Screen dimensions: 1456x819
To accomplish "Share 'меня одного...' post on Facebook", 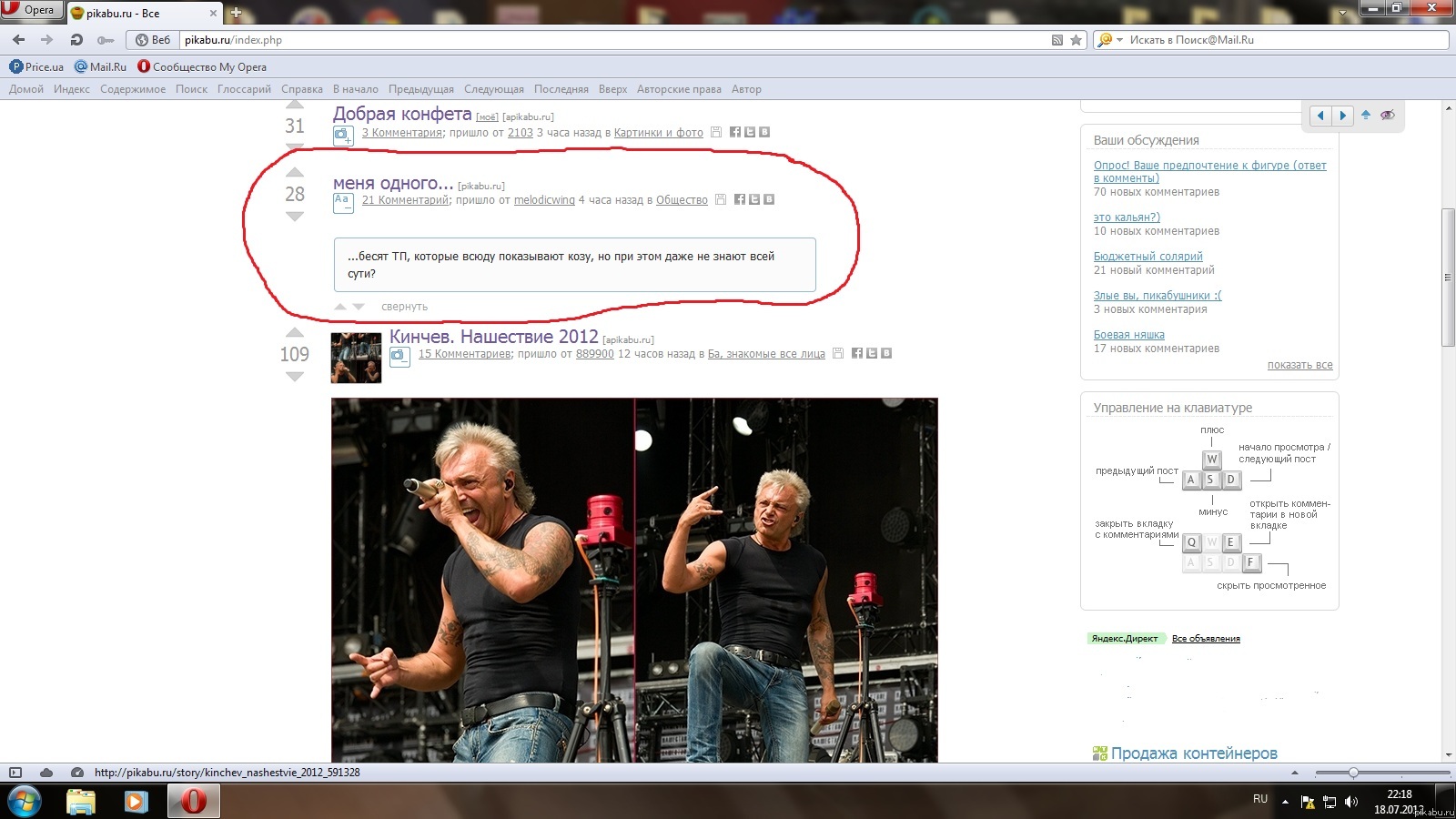I will 740,199.
